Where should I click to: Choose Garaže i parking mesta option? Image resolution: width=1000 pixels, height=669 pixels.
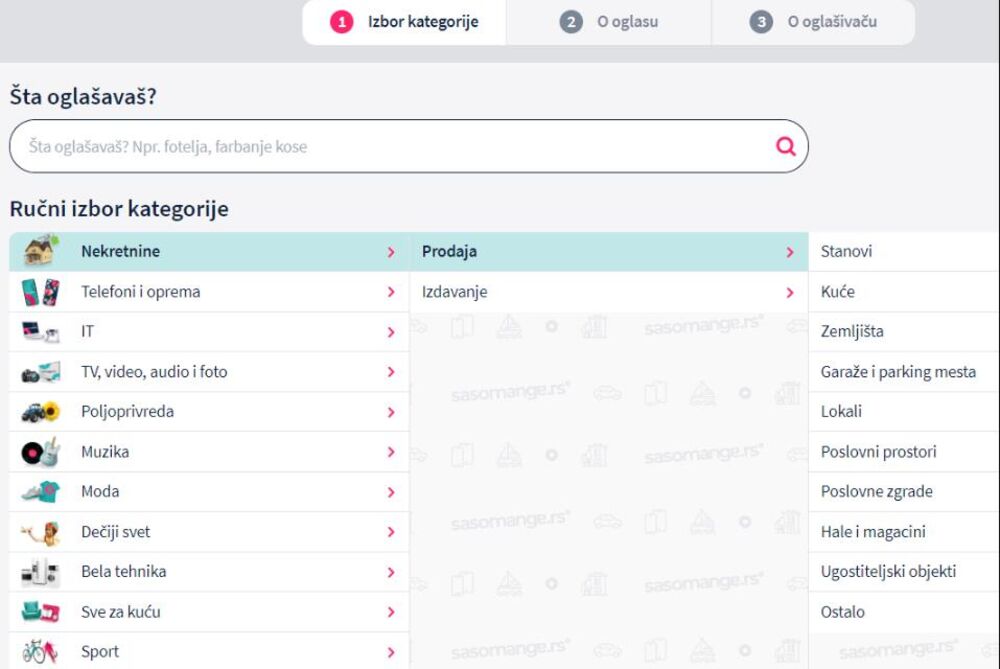coord(897,372)
